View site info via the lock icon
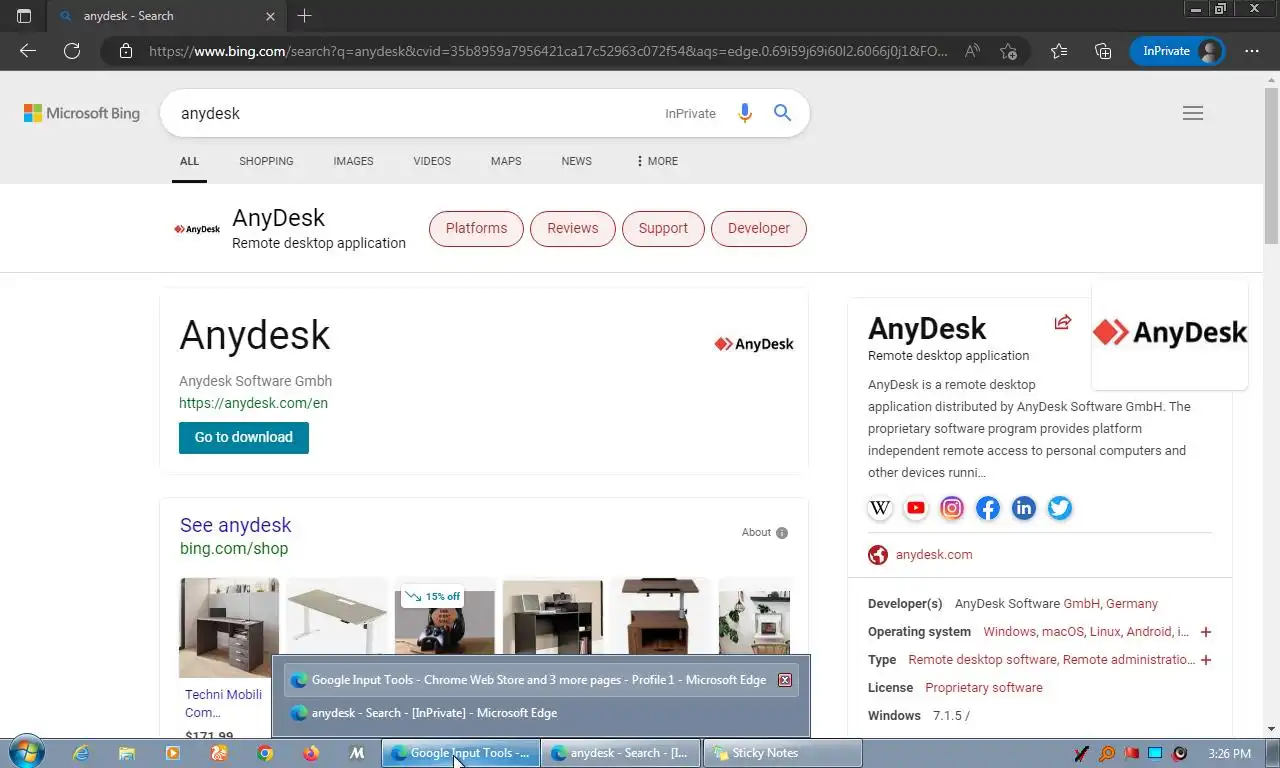 click(125, 51)
